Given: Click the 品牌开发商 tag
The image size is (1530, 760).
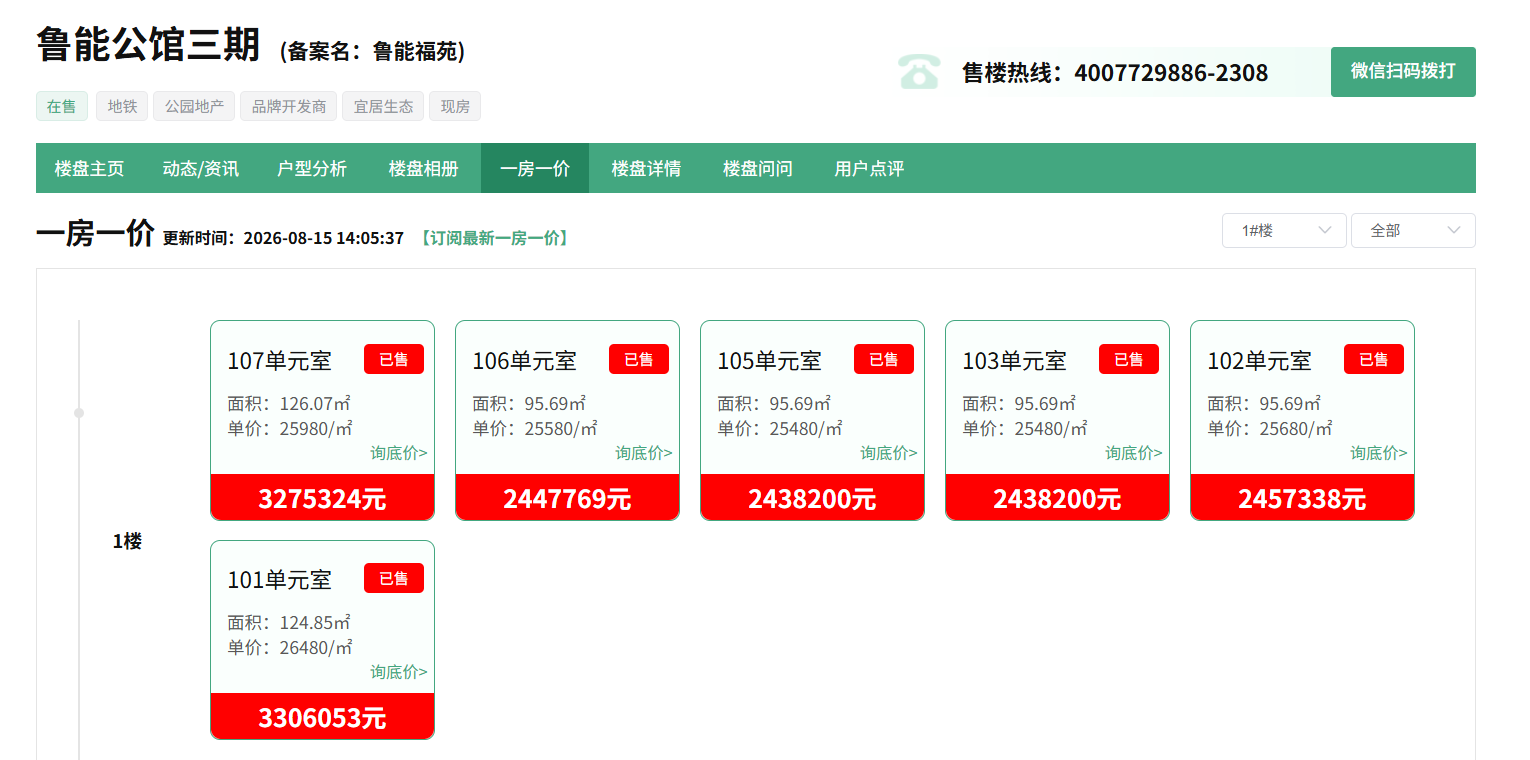Looking at the screenshot, I should [x=289, y=106].
